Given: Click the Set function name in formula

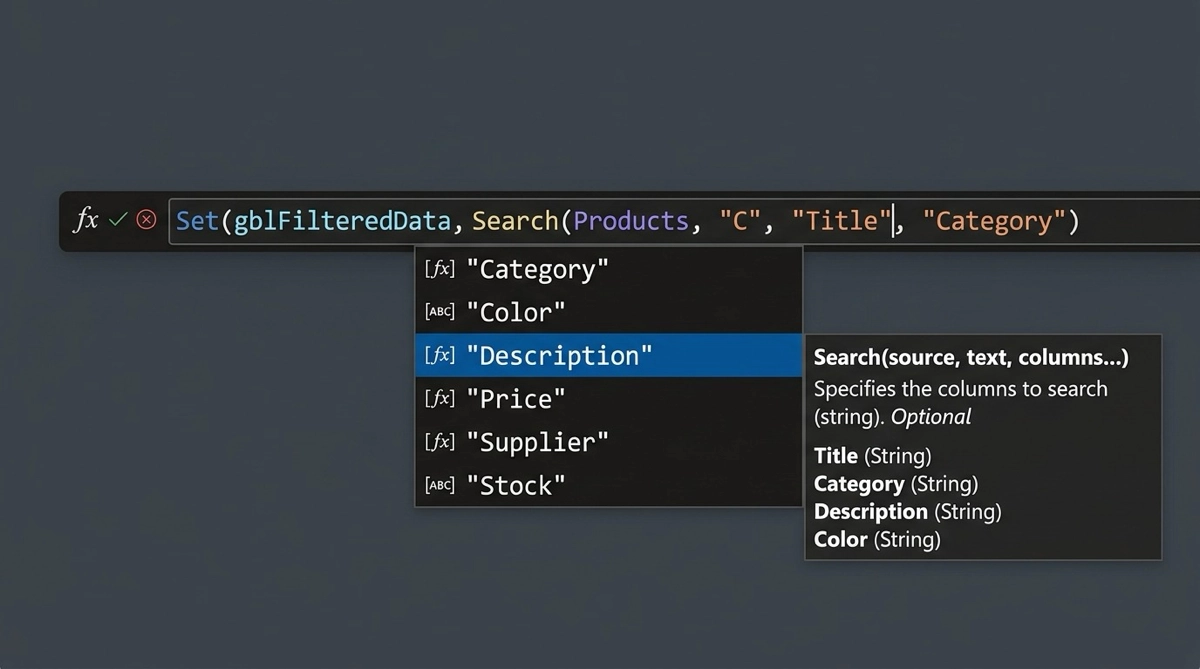Looking at the screenshot, I should tap(197, 221).
